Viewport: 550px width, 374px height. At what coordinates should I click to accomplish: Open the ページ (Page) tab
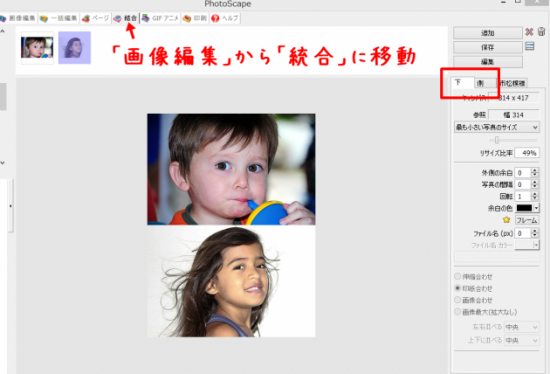96,18
